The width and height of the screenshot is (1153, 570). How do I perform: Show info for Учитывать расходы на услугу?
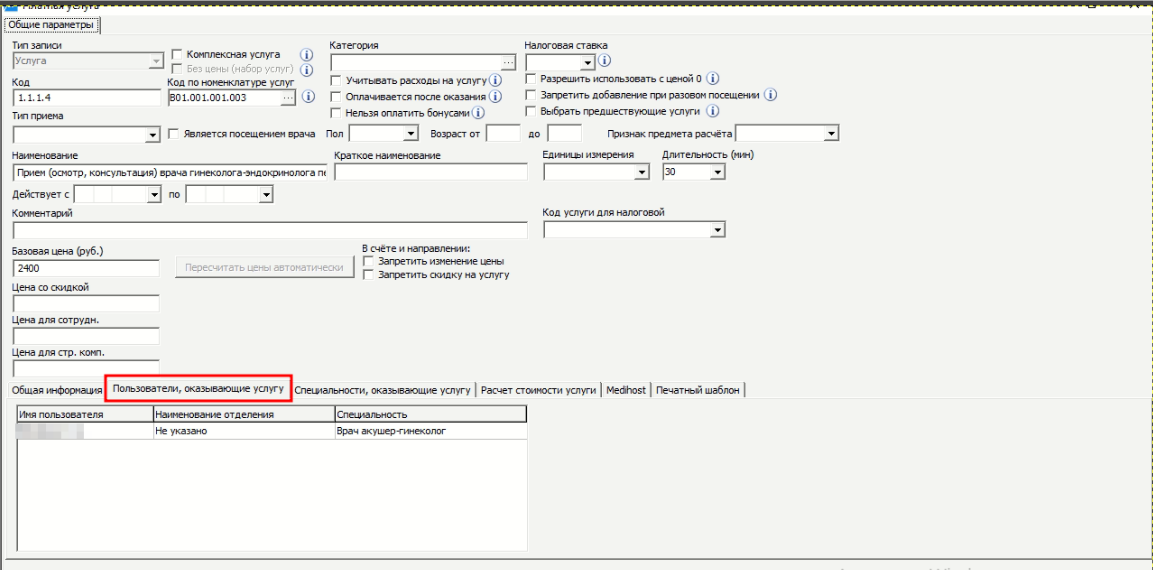495,79
